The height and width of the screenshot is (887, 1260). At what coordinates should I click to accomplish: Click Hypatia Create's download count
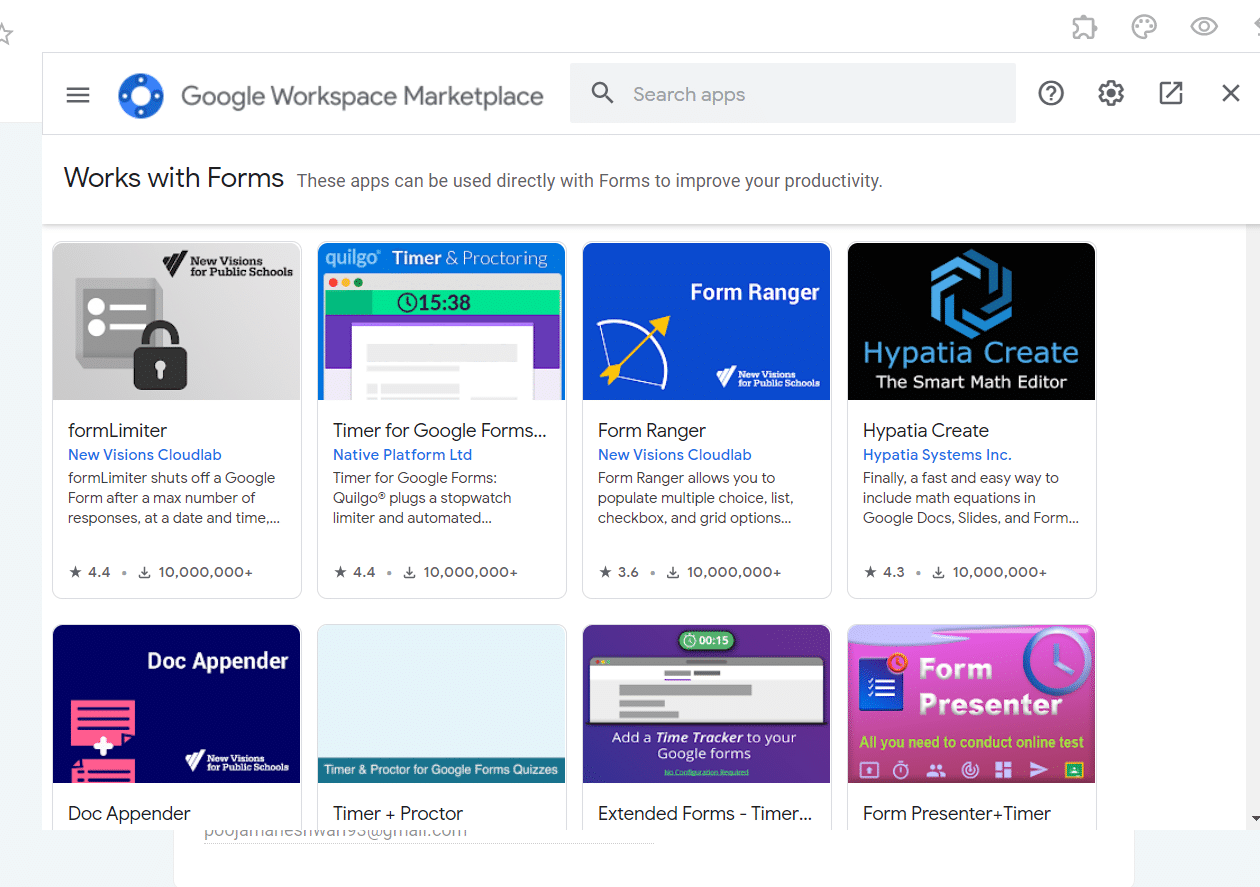click(990, 573)
